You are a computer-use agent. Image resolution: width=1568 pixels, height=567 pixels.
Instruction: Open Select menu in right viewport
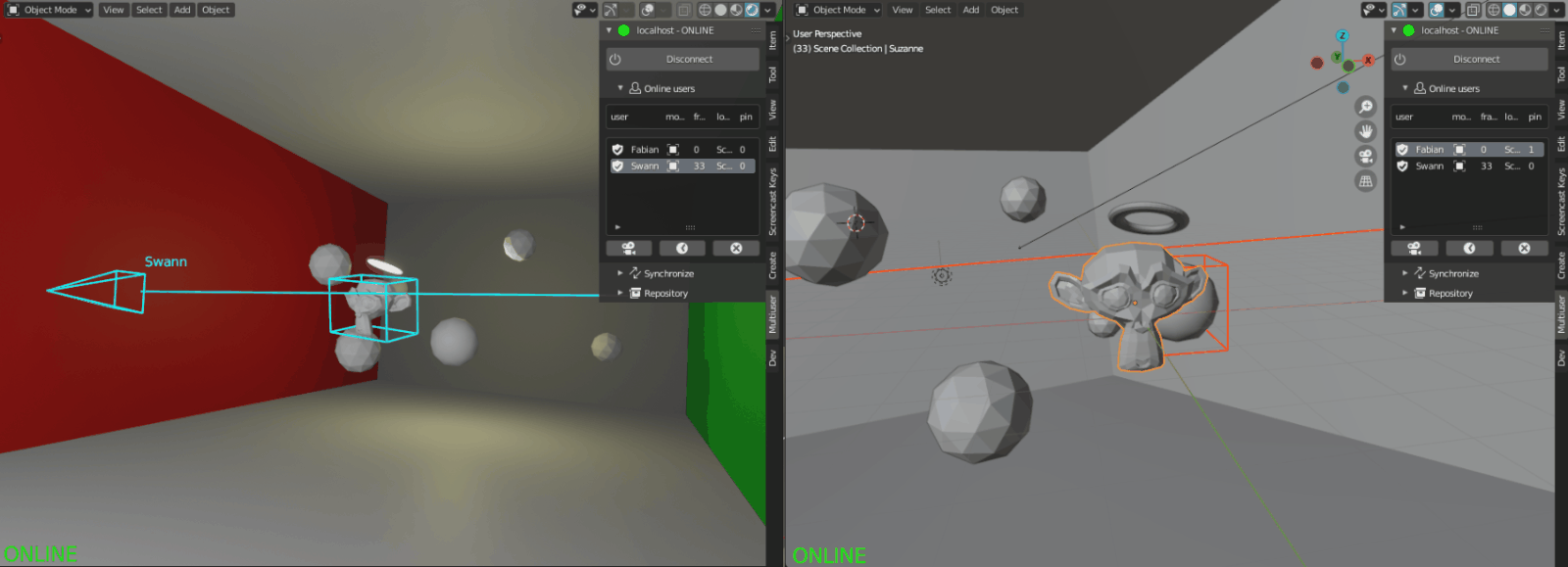938,10
